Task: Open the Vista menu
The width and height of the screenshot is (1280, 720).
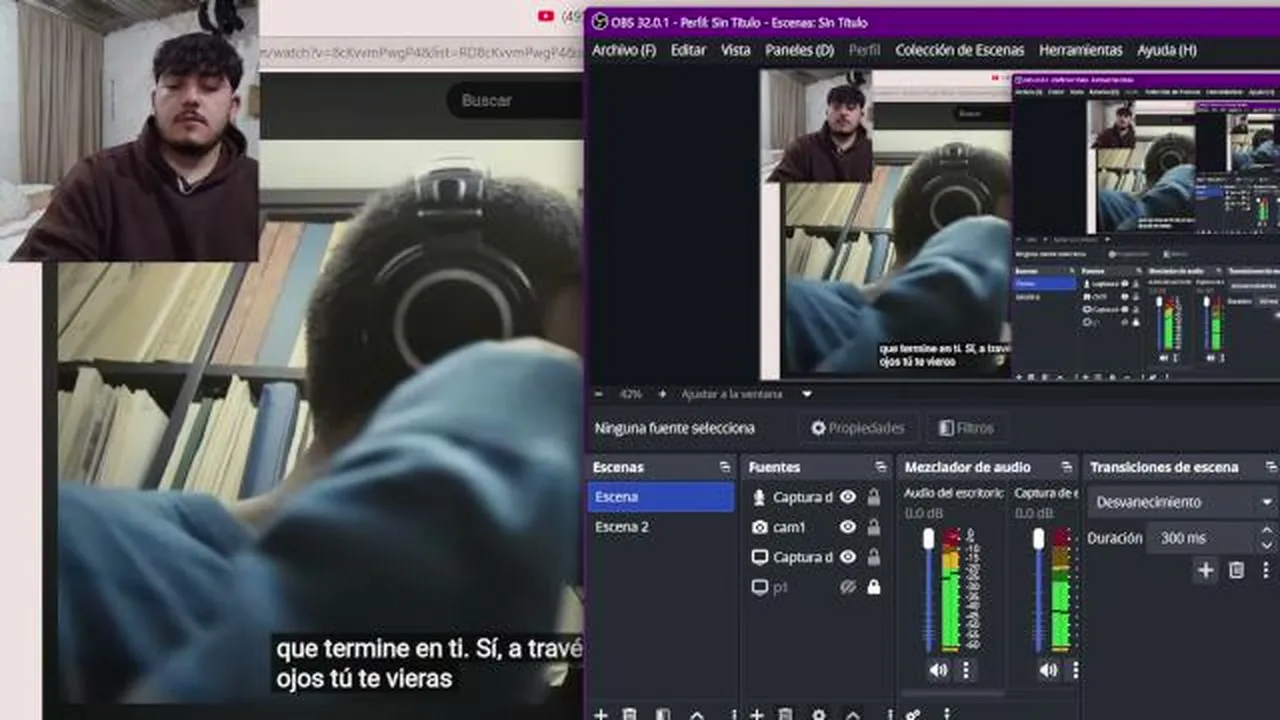Action: 735,50
